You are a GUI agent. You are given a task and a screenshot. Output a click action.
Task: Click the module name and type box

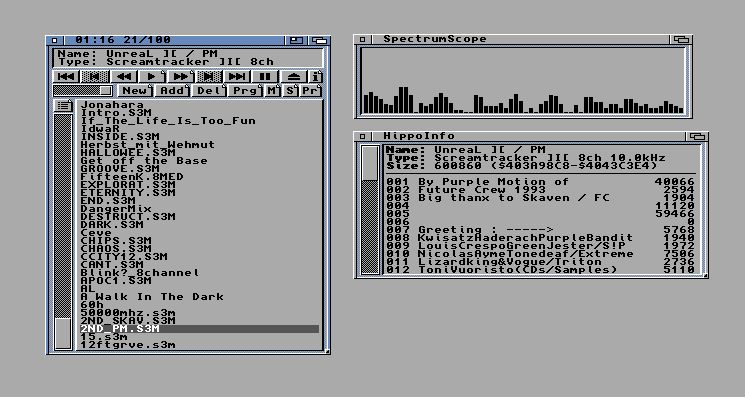188,58
